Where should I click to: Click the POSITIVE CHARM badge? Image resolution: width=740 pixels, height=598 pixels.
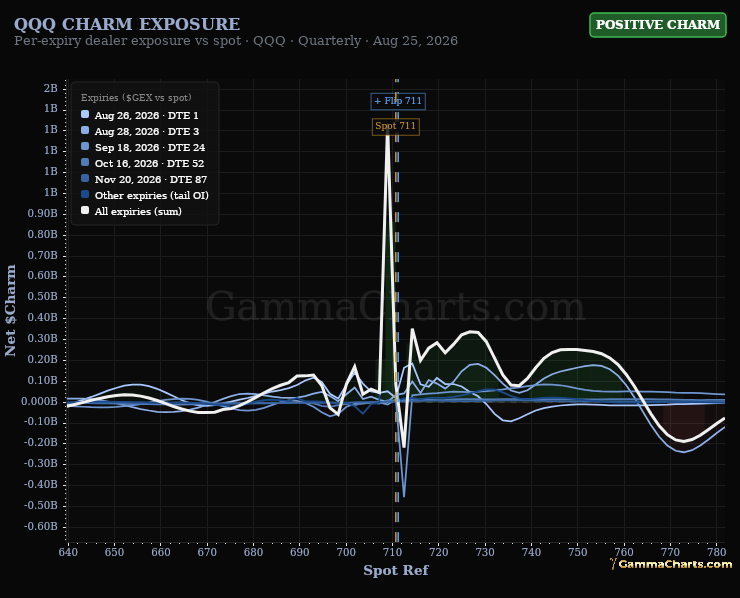pyautogui.click(x=657, y=25)
